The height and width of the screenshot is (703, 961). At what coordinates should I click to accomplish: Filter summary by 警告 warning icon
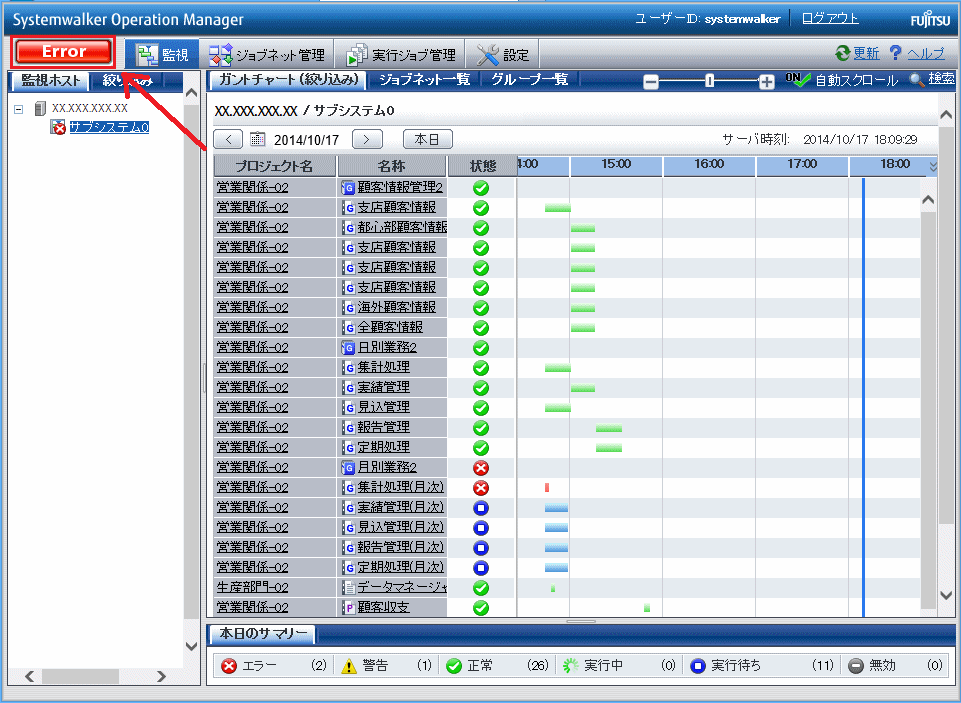[348, 666]
